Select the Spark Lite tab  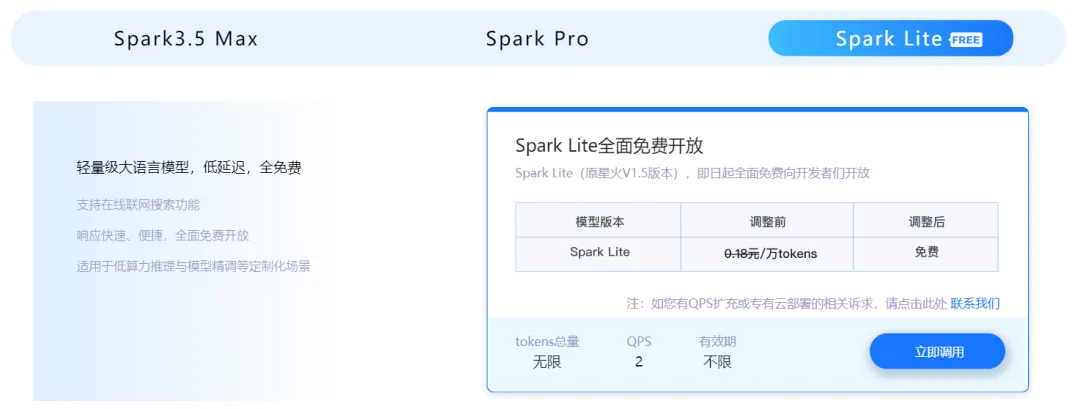(889, 39)
